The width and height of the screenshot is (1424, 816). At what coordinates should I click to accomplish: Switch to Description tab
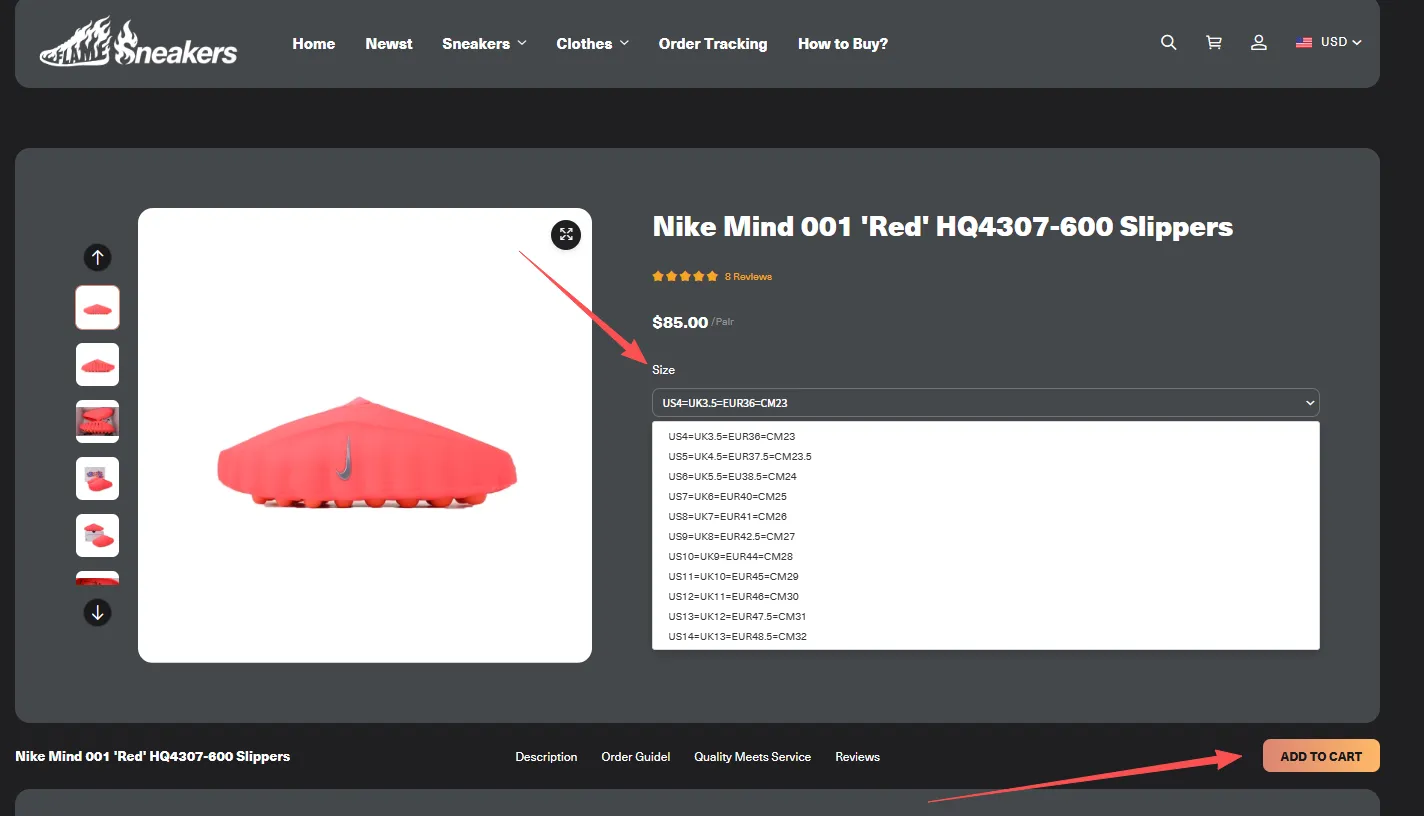[546, 756]
